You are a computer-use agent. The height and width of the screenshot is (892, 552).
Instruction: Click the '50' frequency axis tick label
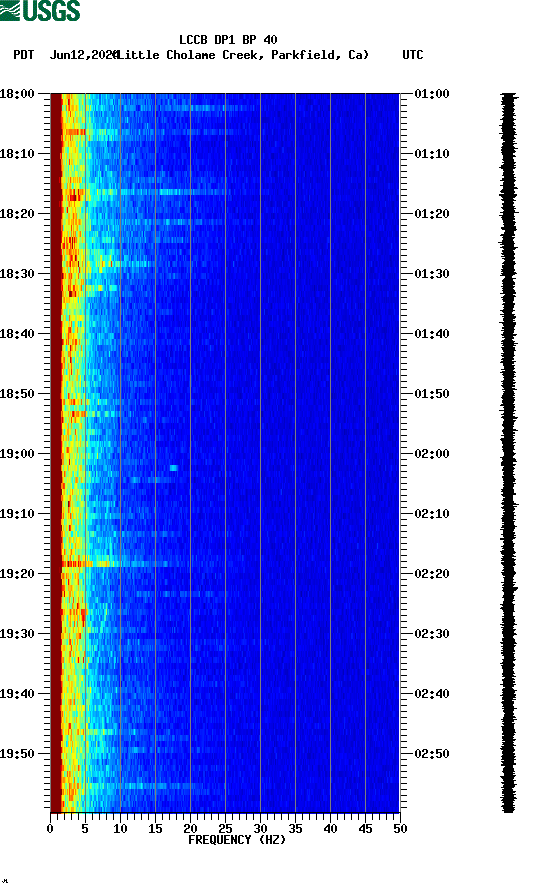coord(400,829)
